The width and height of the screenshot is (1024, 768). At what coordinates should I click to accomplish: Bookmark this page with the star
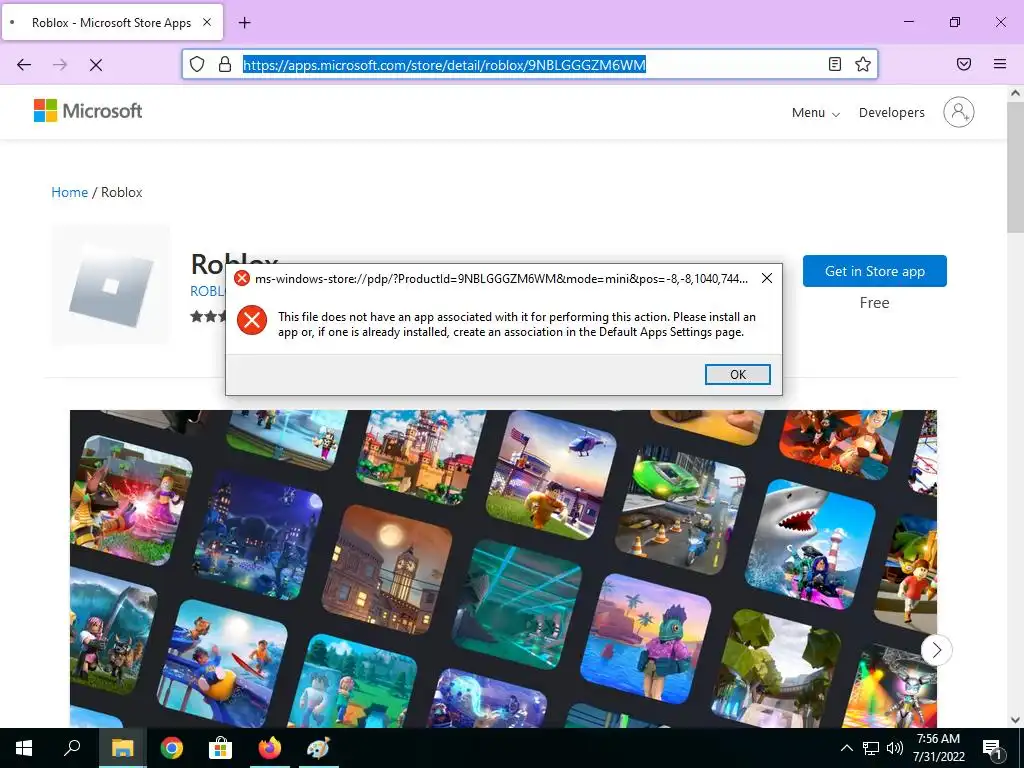point(863,64)
